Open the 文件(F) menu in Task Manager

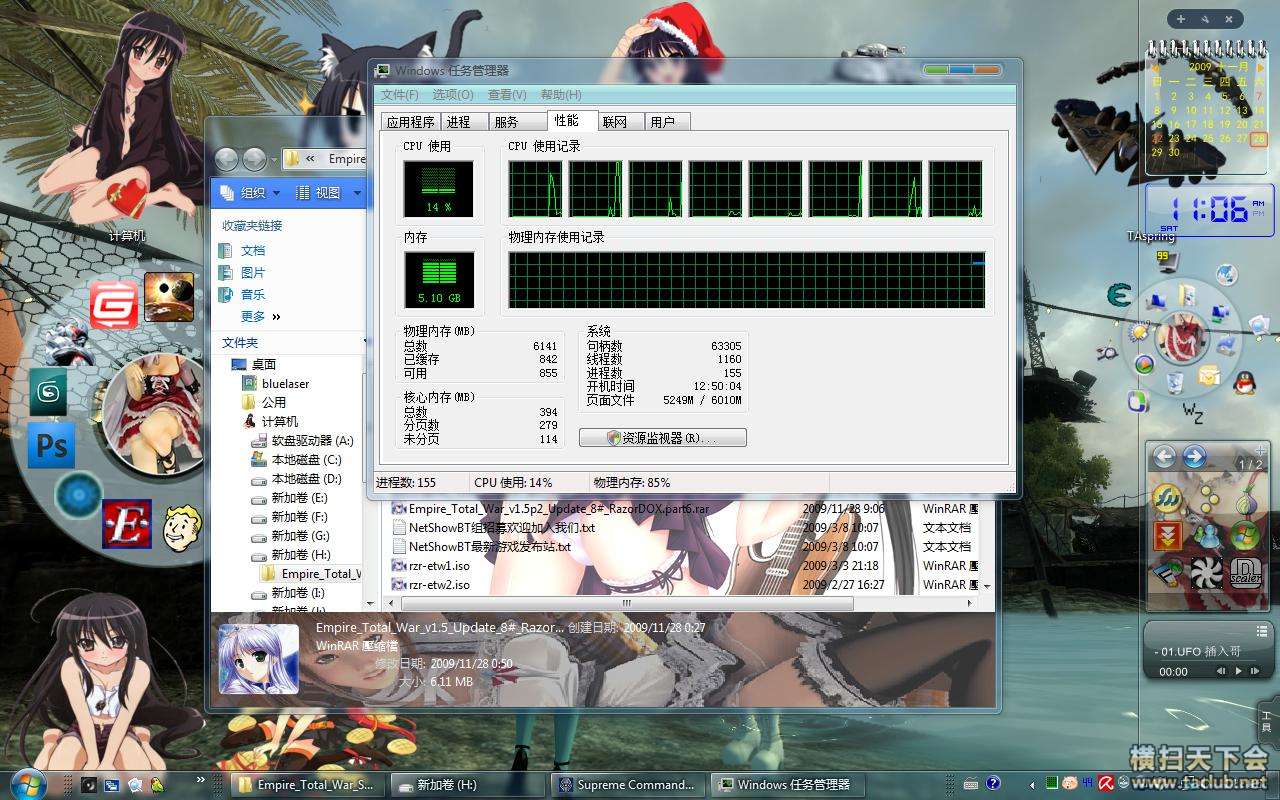(400, 95)
